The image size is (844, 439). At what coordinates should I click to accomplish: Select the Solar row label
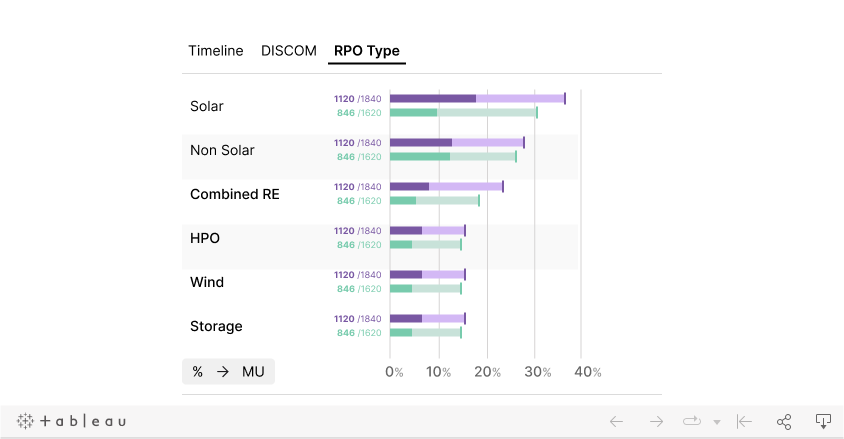pos(207,106)
